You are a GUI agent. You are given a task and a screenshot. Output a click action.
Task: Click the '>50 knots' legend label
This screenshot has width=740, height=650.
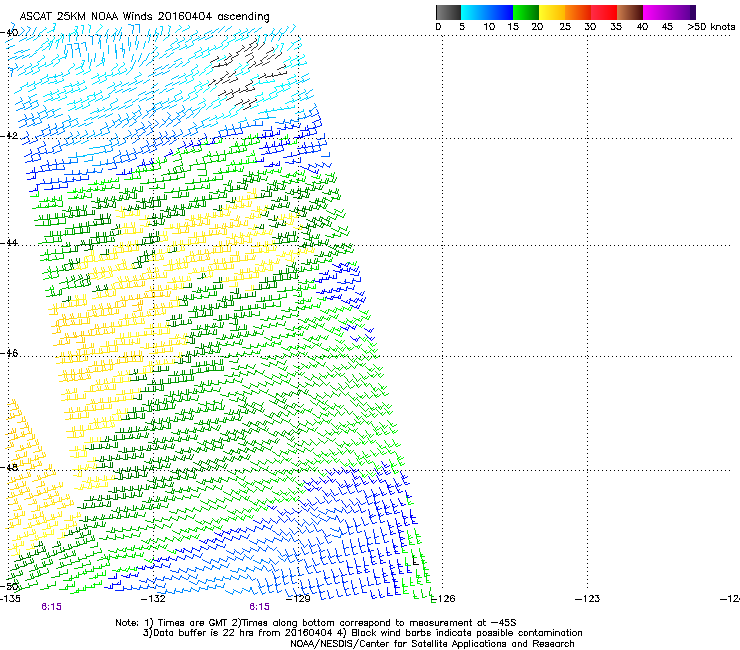click(711, 27)
